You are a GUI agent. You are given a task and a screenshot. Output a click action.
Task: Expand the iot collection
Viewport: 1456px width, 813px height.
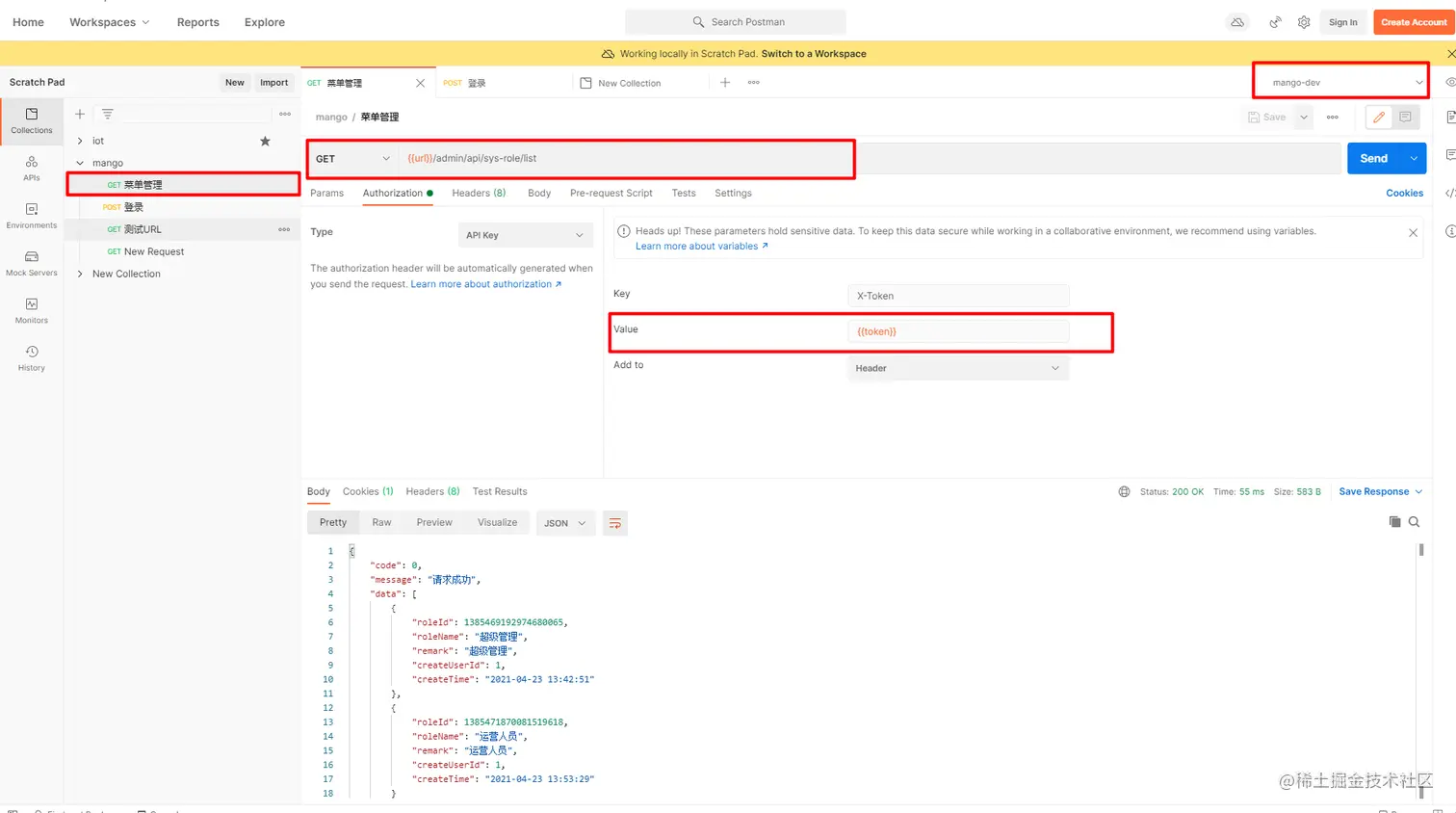80,141
